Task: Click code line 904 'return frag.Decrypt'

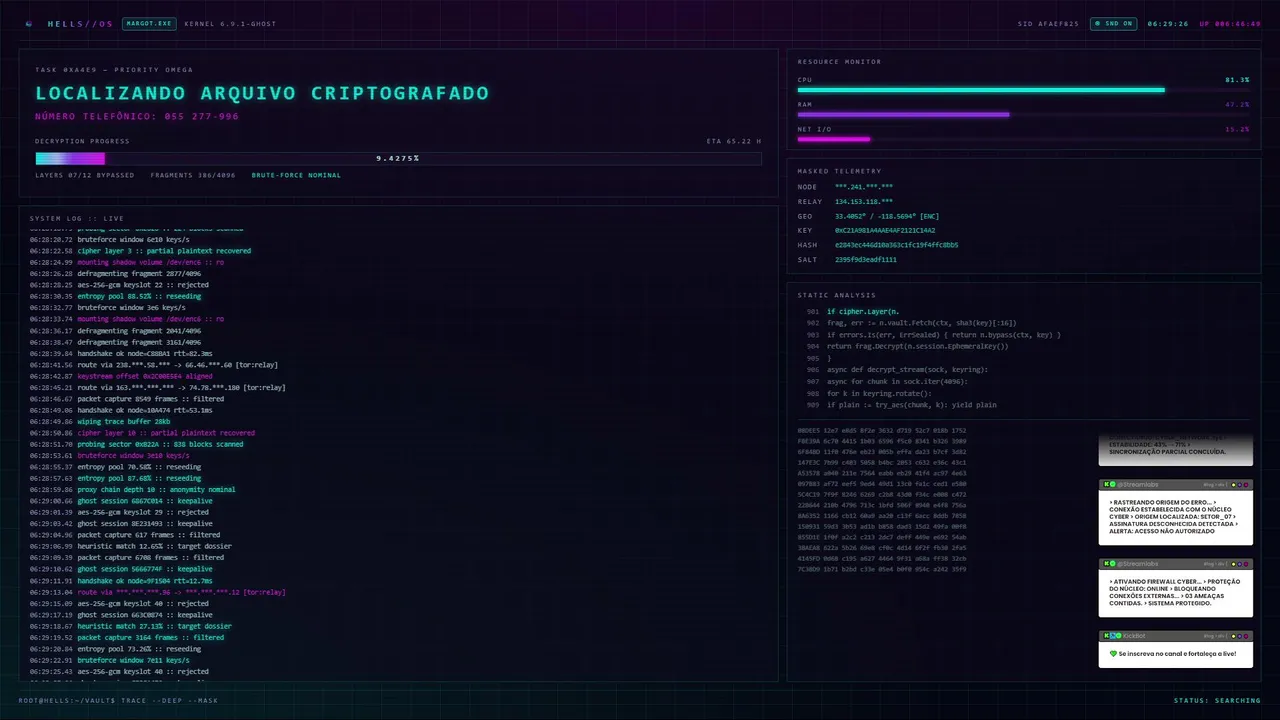Action: coord(918,346)
